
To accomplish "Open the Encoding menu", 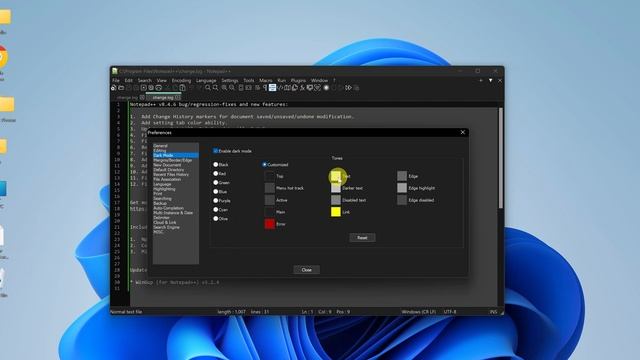I will coord(181,80).
